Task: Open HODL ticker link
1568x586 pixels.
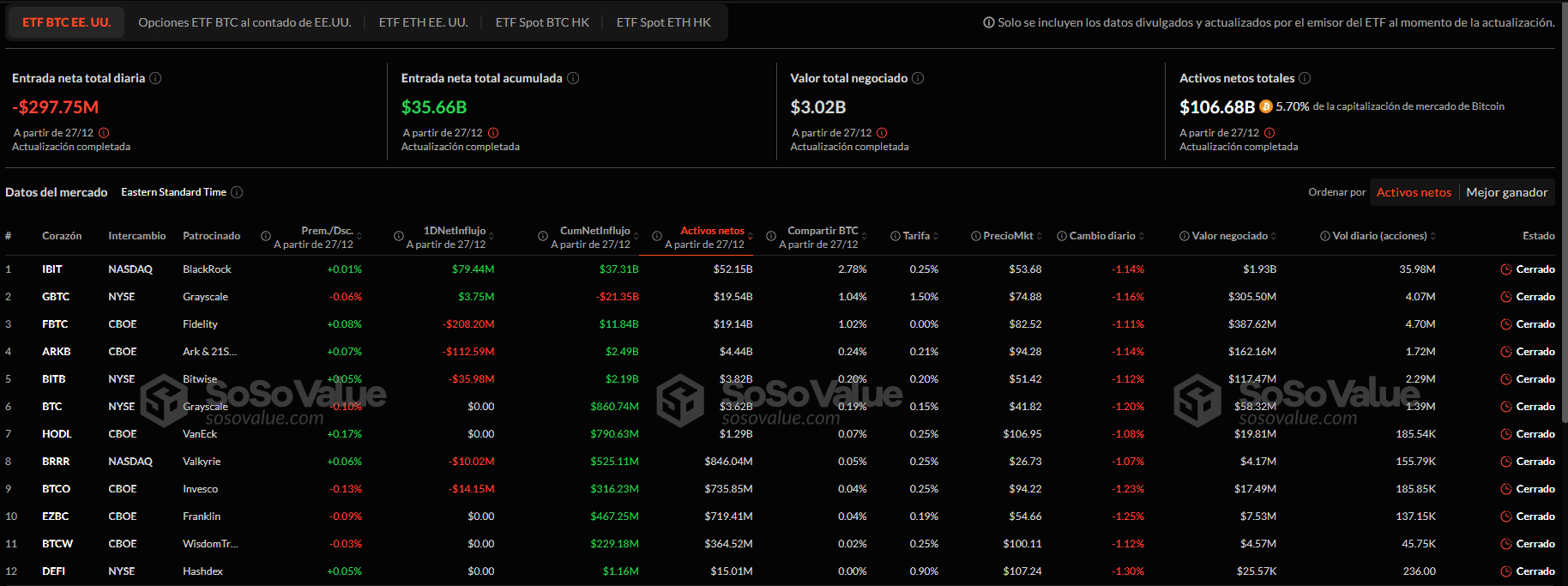Action: [57, 434]
